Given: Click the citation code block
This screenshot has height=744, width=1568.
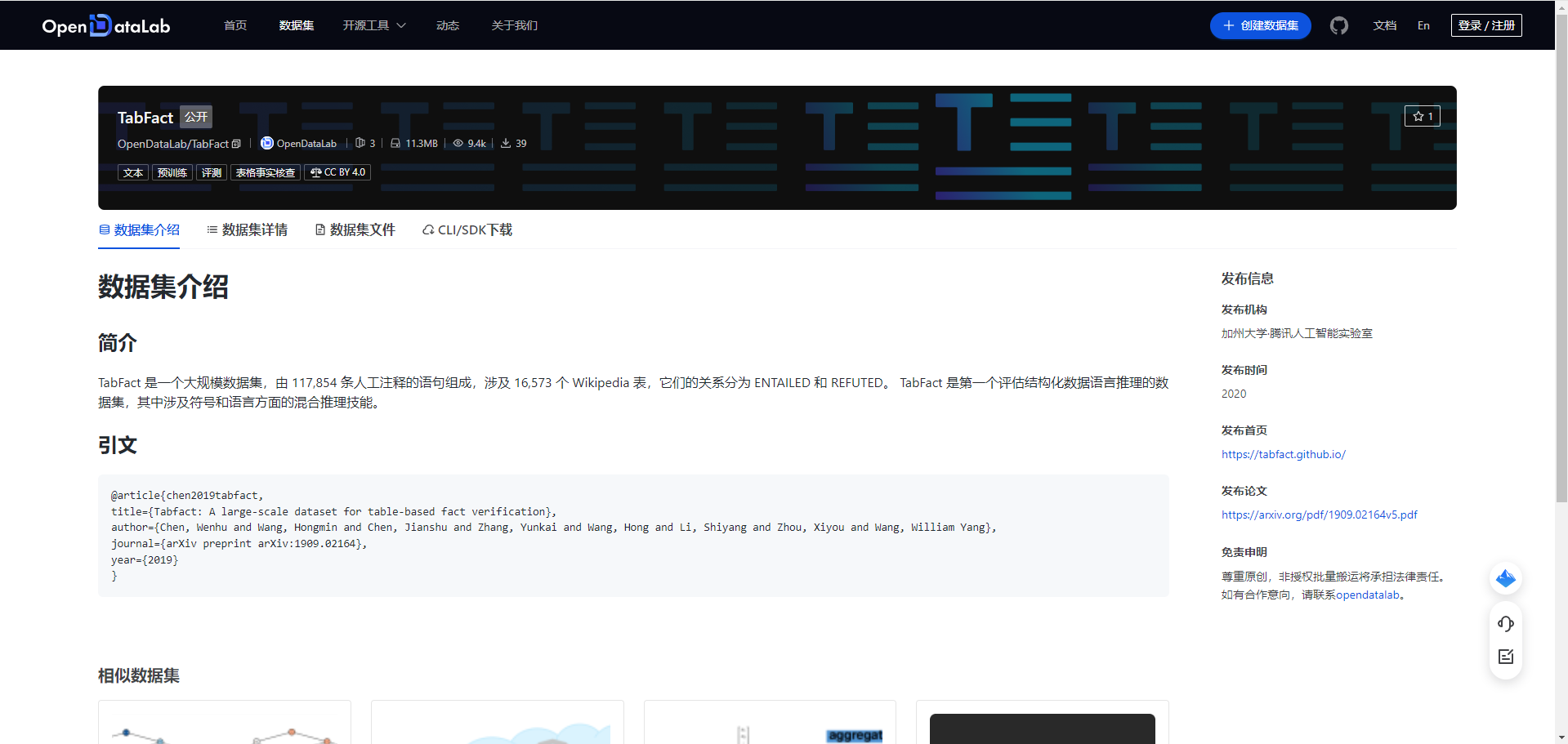Looking at the screenshot, I should coord(633,536).
